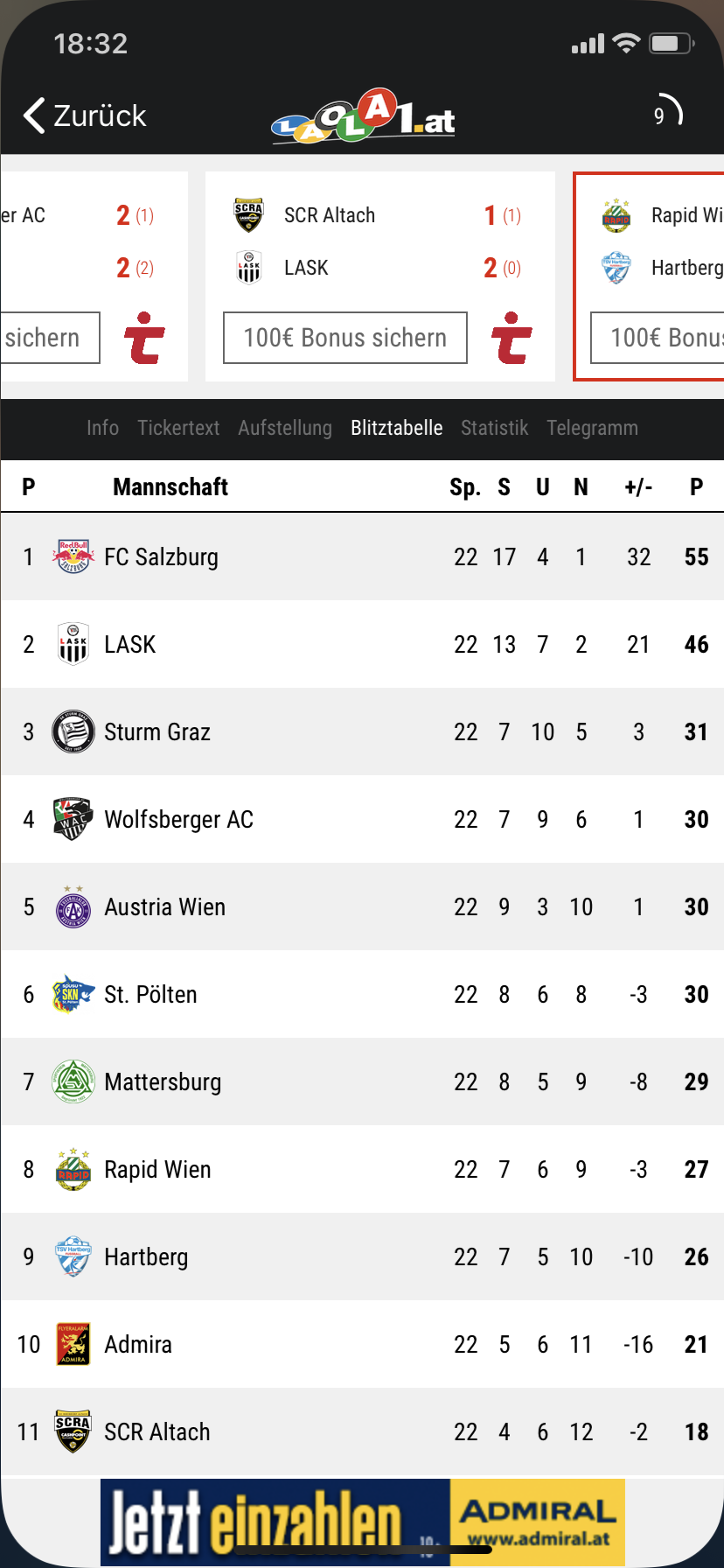Tap the FC Salzburg Red Bull crest
724x1568 pixels.
pyautogui.click(x=73, y=556)
